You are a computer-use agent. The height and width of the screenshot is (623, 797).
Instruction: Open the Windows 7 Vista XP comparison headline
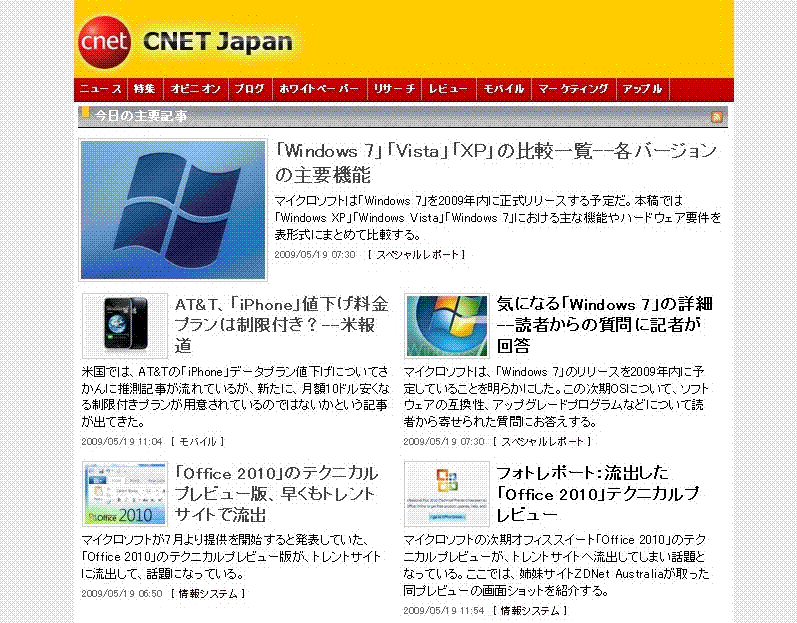(496, 163)
